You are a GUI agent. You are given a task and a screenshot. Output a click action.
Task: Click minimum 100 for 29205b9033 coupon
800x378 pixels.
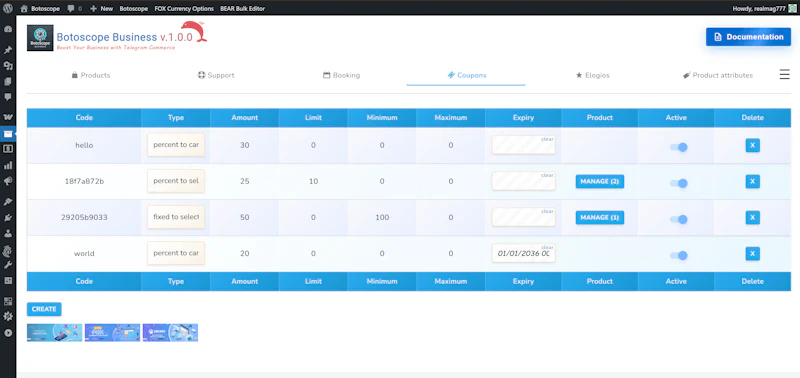tap(382, 217)
